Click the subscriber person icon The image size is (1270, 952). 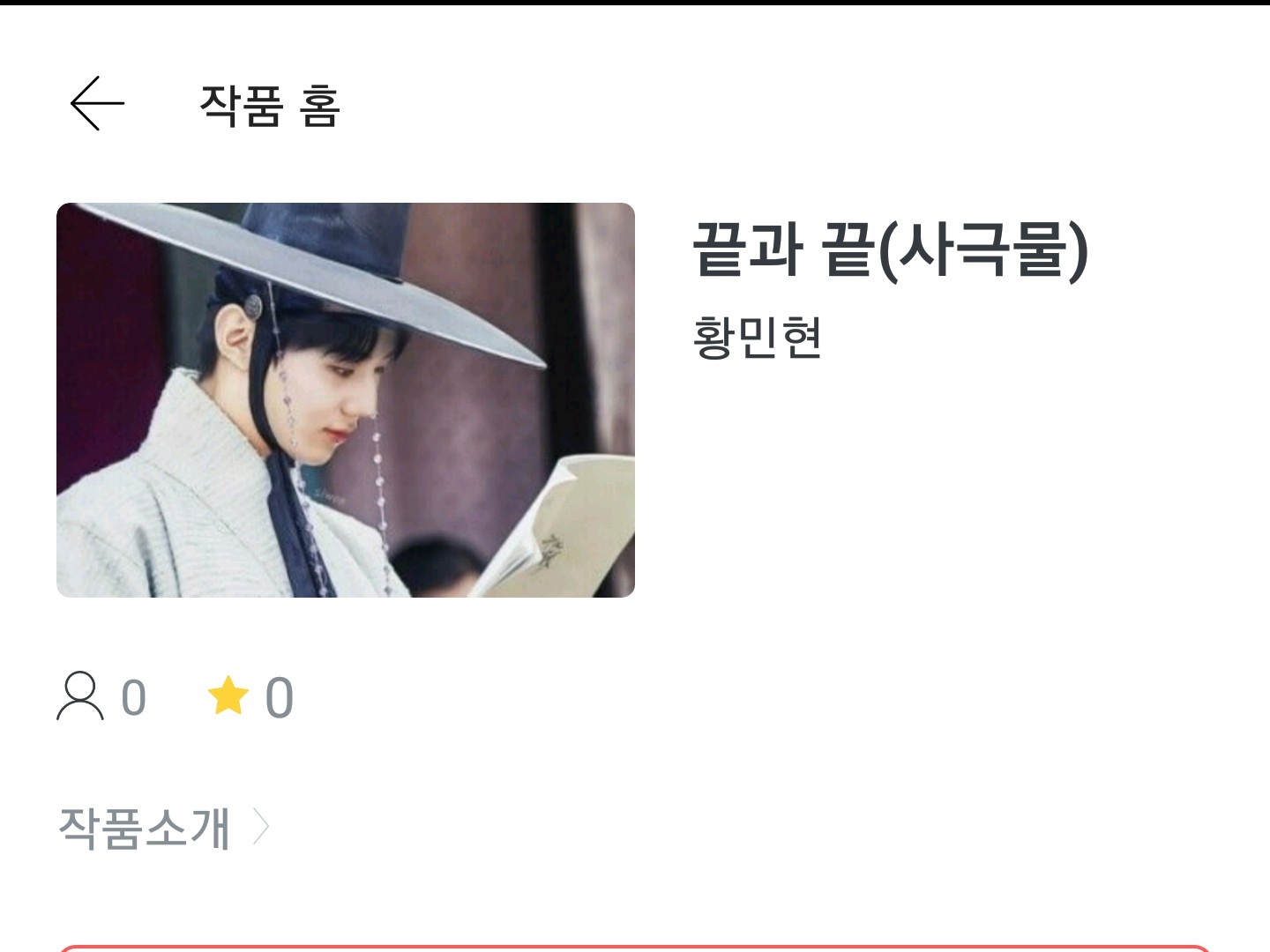80,696
